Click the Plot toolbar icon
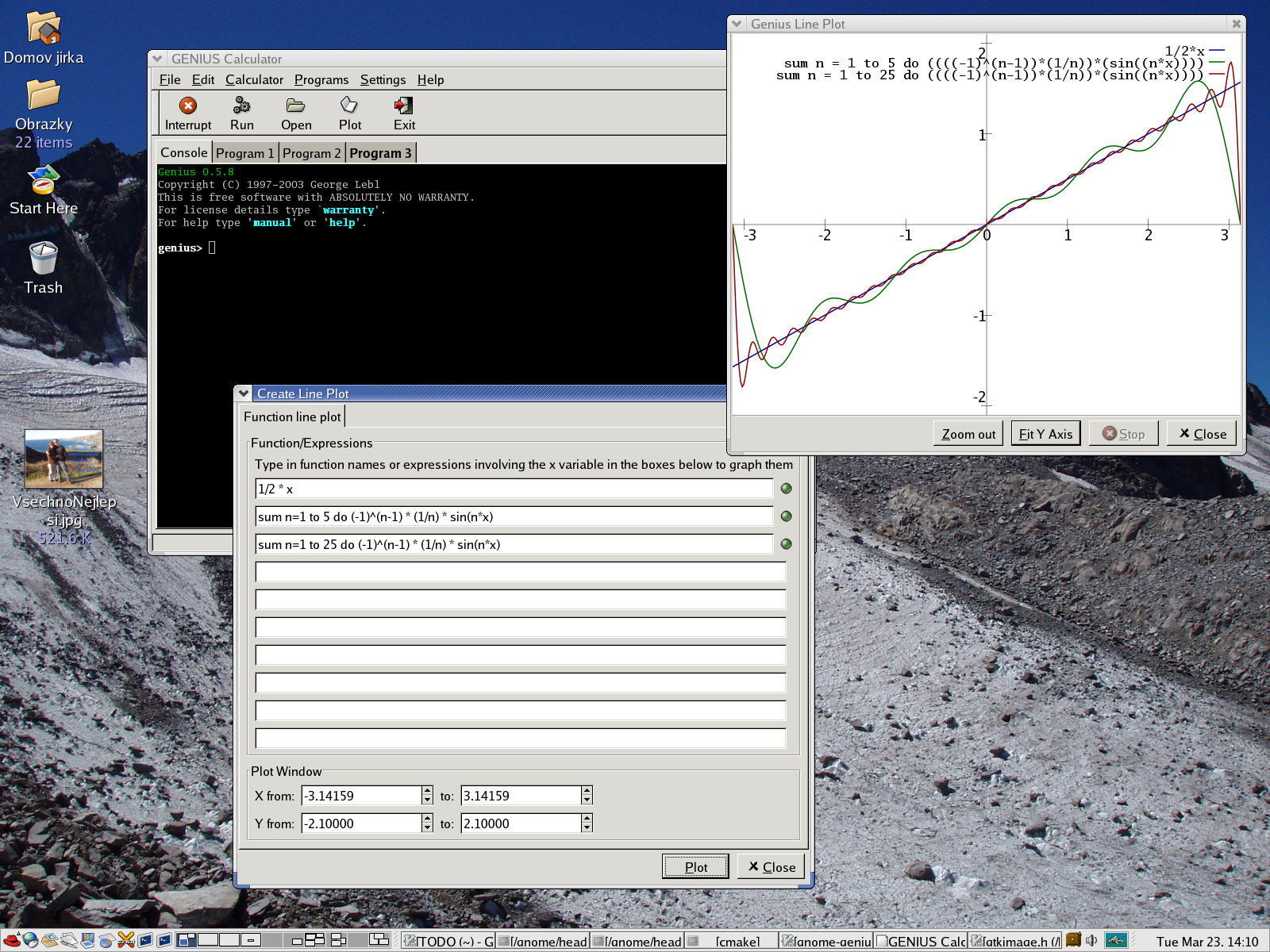Viewport: 1270px width, 952px height. pos(349,105)
